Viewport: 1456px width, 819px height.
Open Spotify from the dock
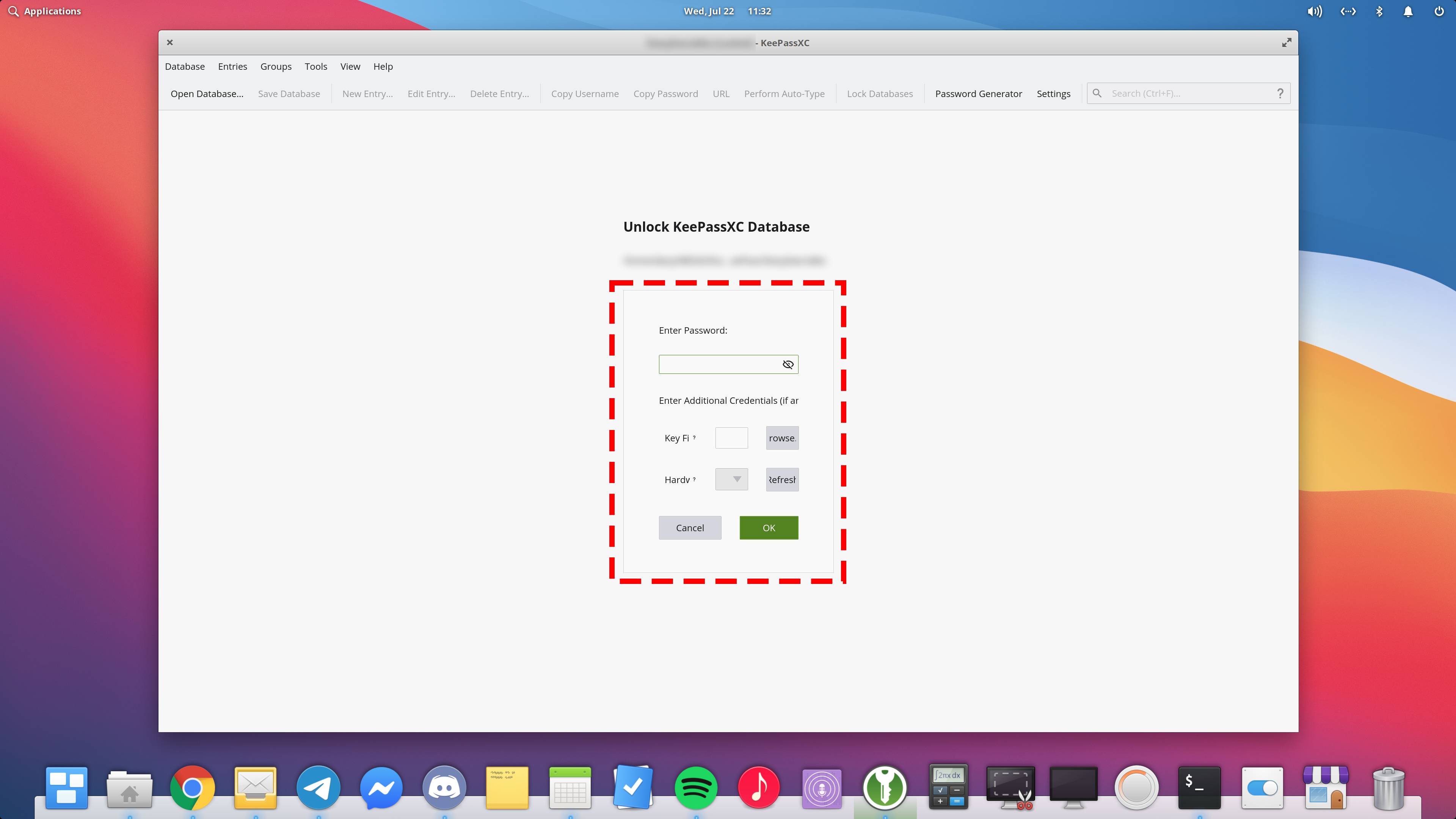click(696, 787)
